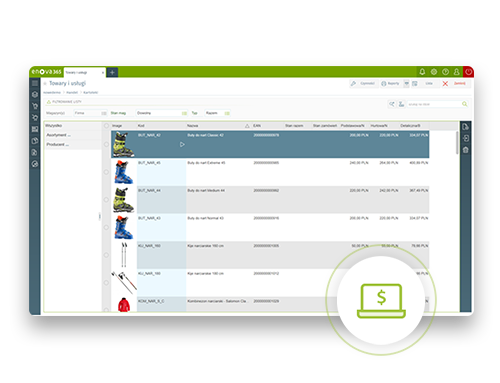
Task: Click the Detaliczna/B column header
Action: [410, 126]
